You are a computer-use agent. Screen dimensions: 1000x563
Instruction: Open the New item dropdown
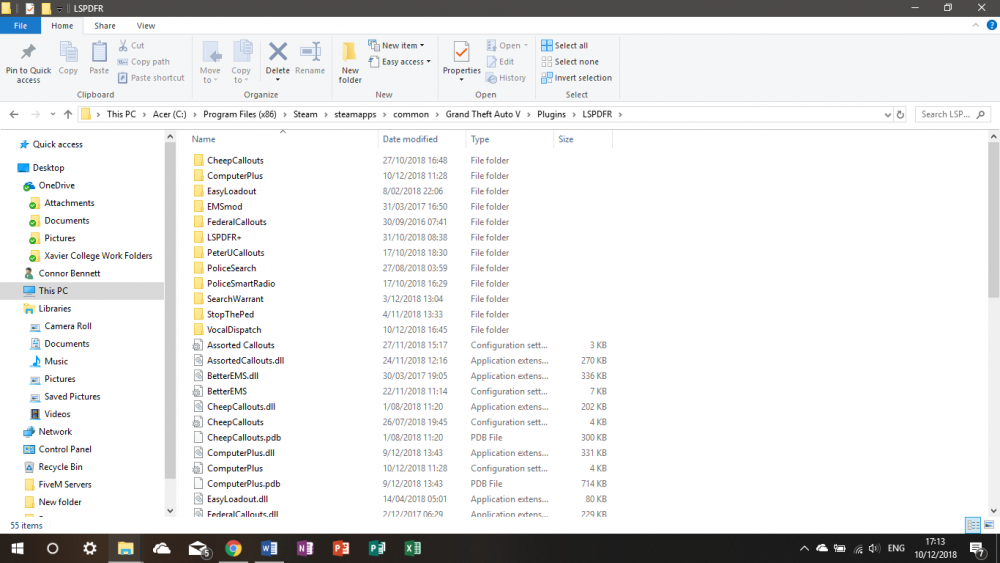point(396,45)
